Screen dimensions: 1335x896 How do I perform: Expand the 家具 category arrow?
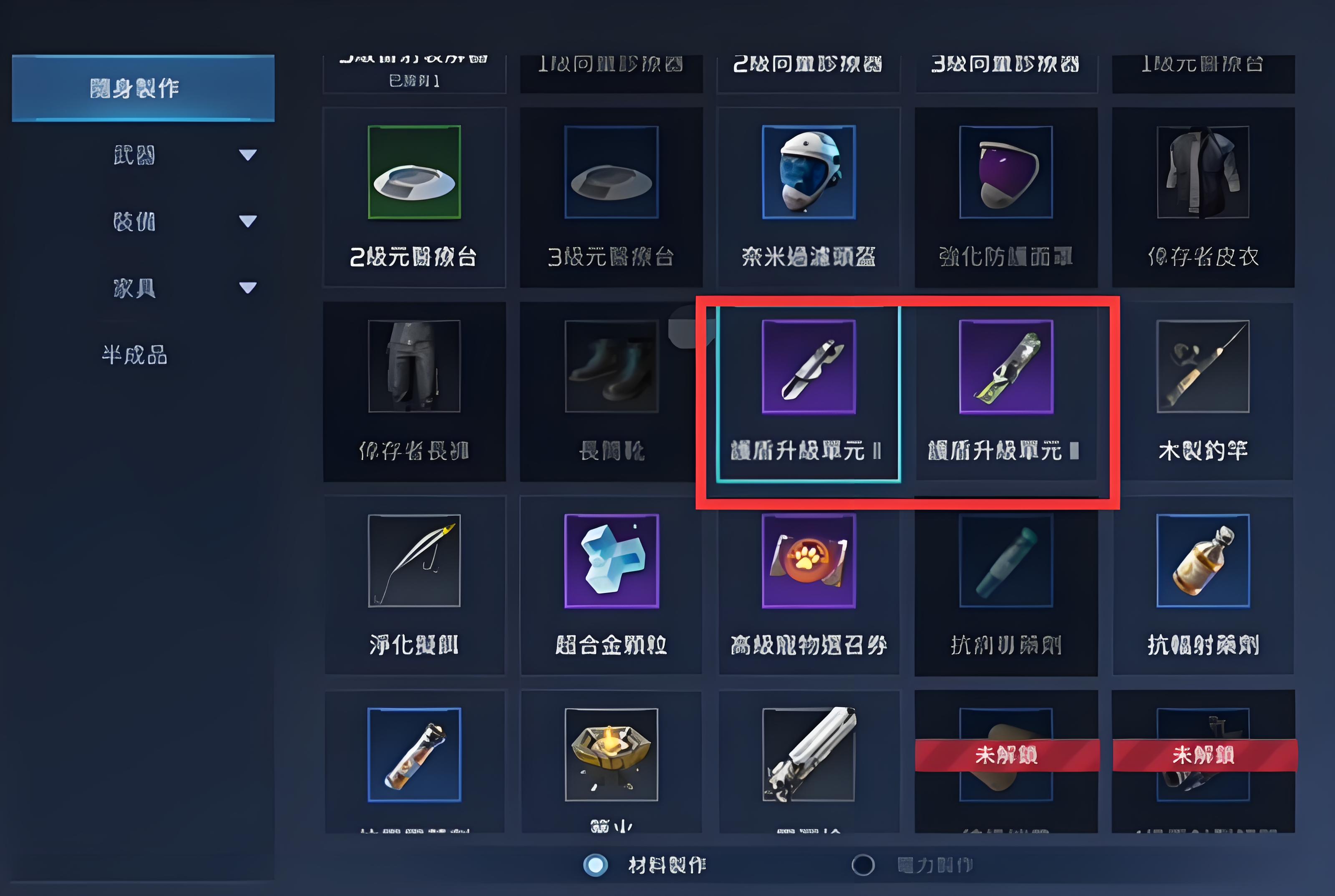pos(247,287)
